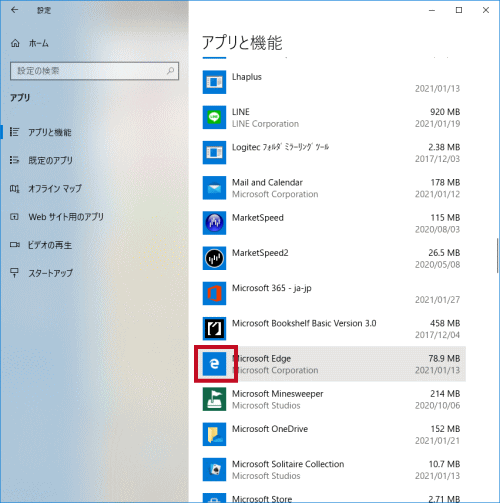Focus the 設定の検索 search box

(94, 71)
